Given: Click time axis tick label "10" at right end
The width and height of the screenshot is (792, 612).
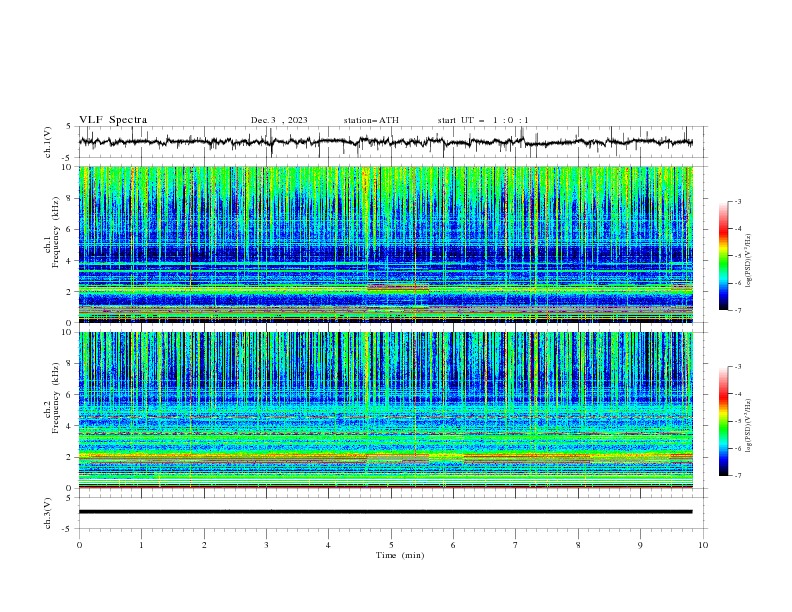Looking at the screenshot, I should click(x=703, y=545).
